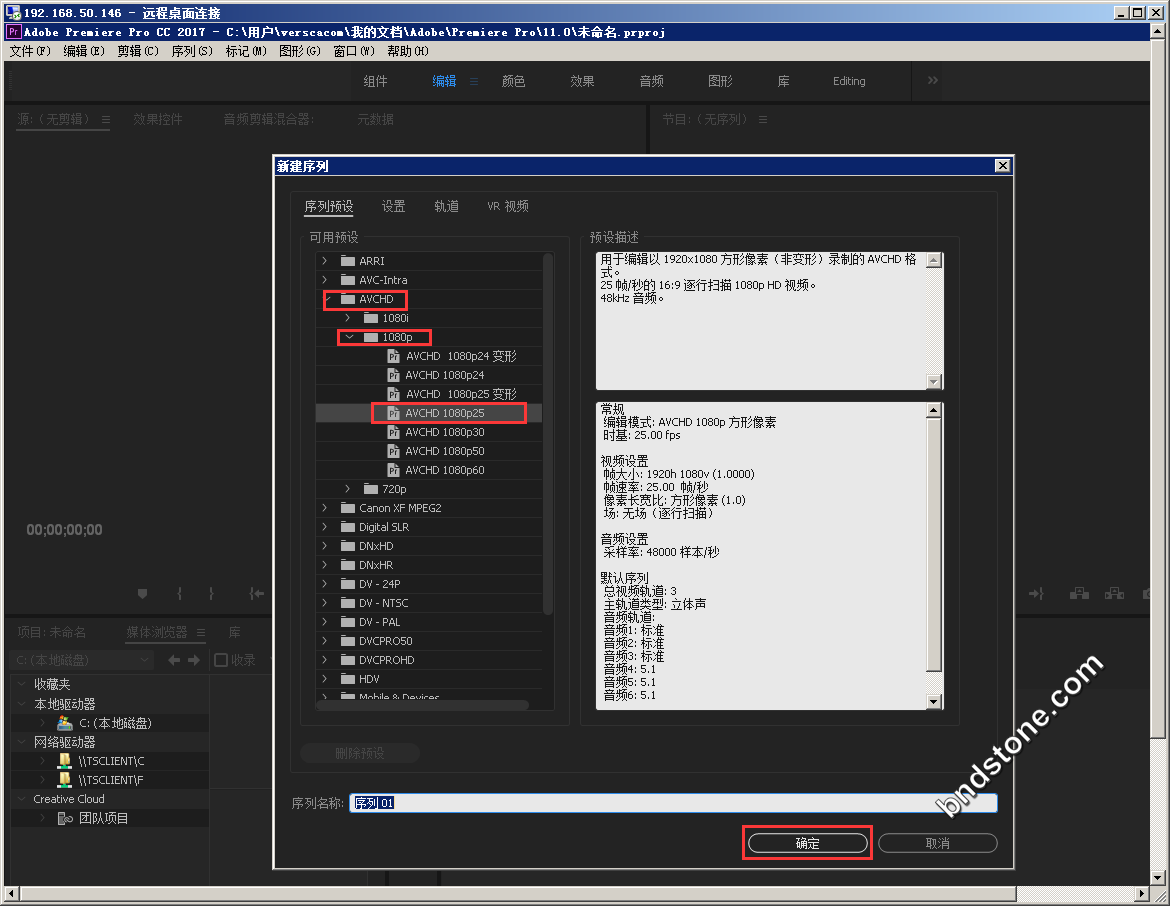Open the 序列 (Sequence) menu

[191, 51]
